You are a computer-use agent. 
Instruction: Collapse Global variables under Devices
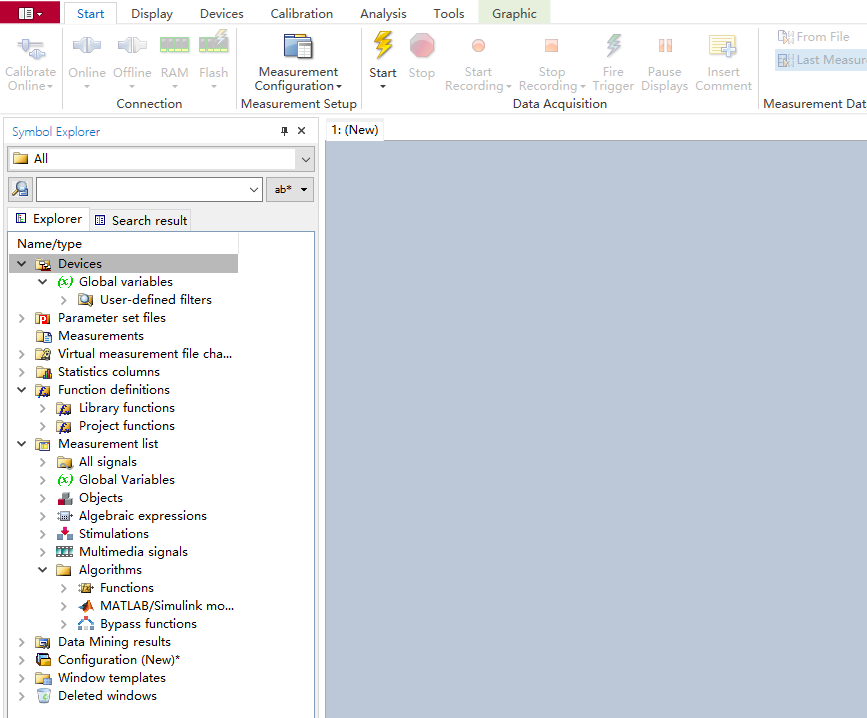[43, 282]
